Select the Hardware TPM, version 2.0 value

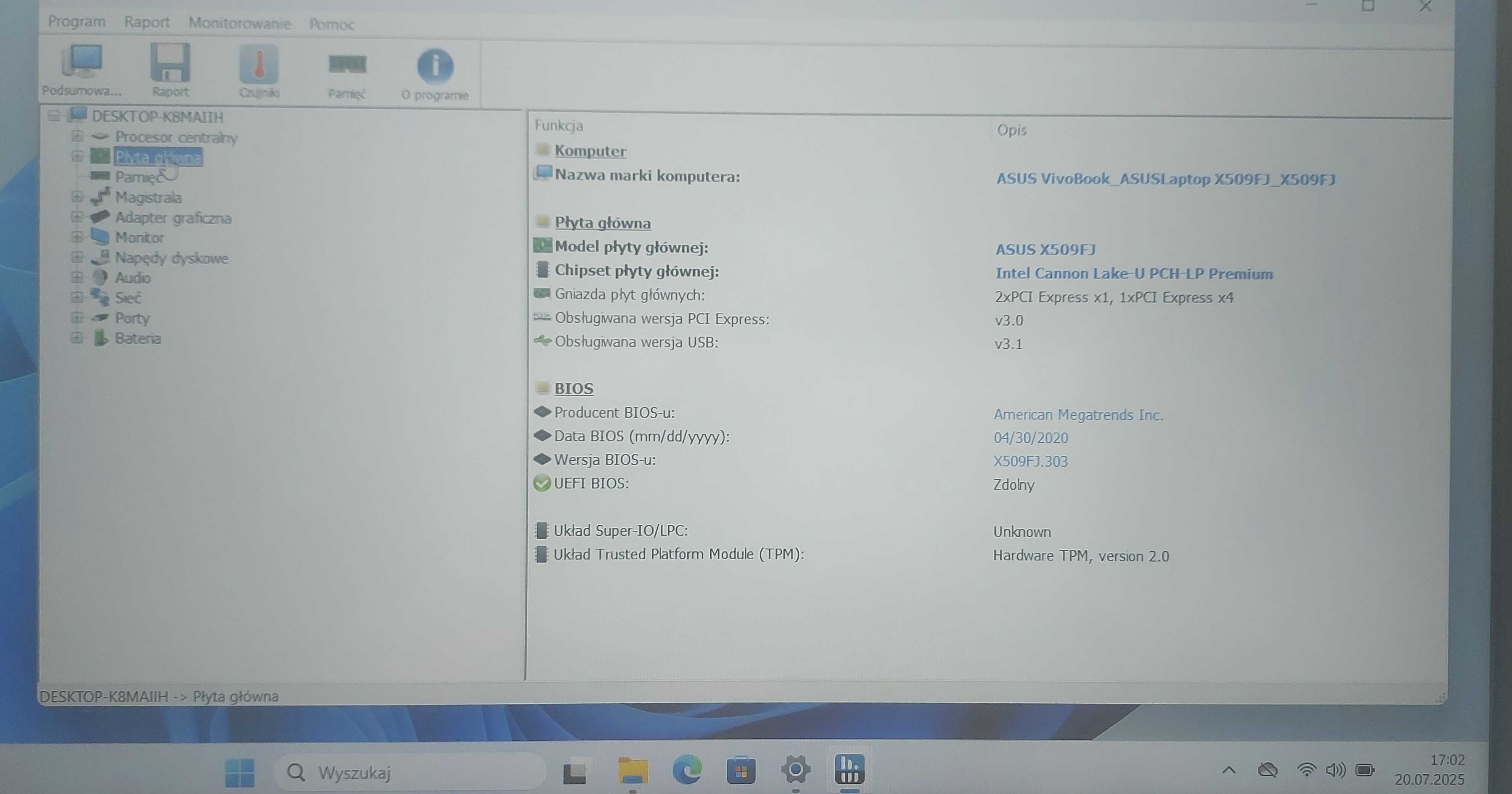point(1081,556)
